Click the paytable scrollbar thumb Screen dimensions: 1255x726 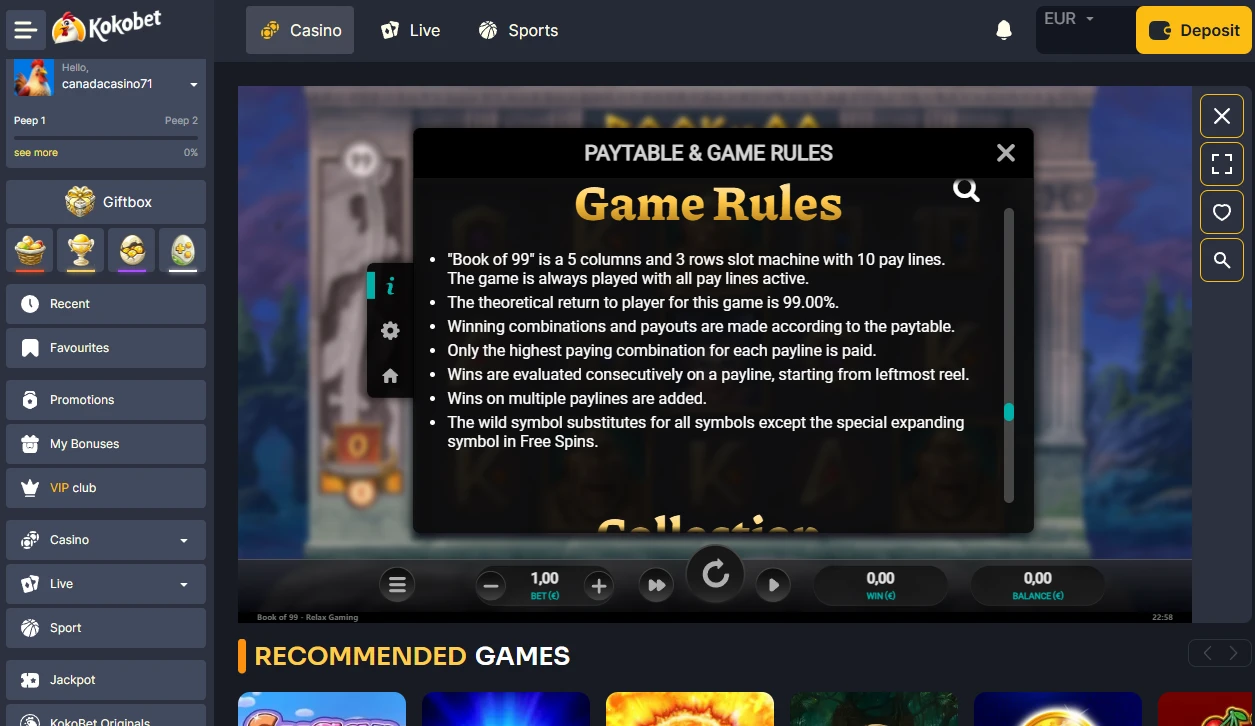(1009, 412)
